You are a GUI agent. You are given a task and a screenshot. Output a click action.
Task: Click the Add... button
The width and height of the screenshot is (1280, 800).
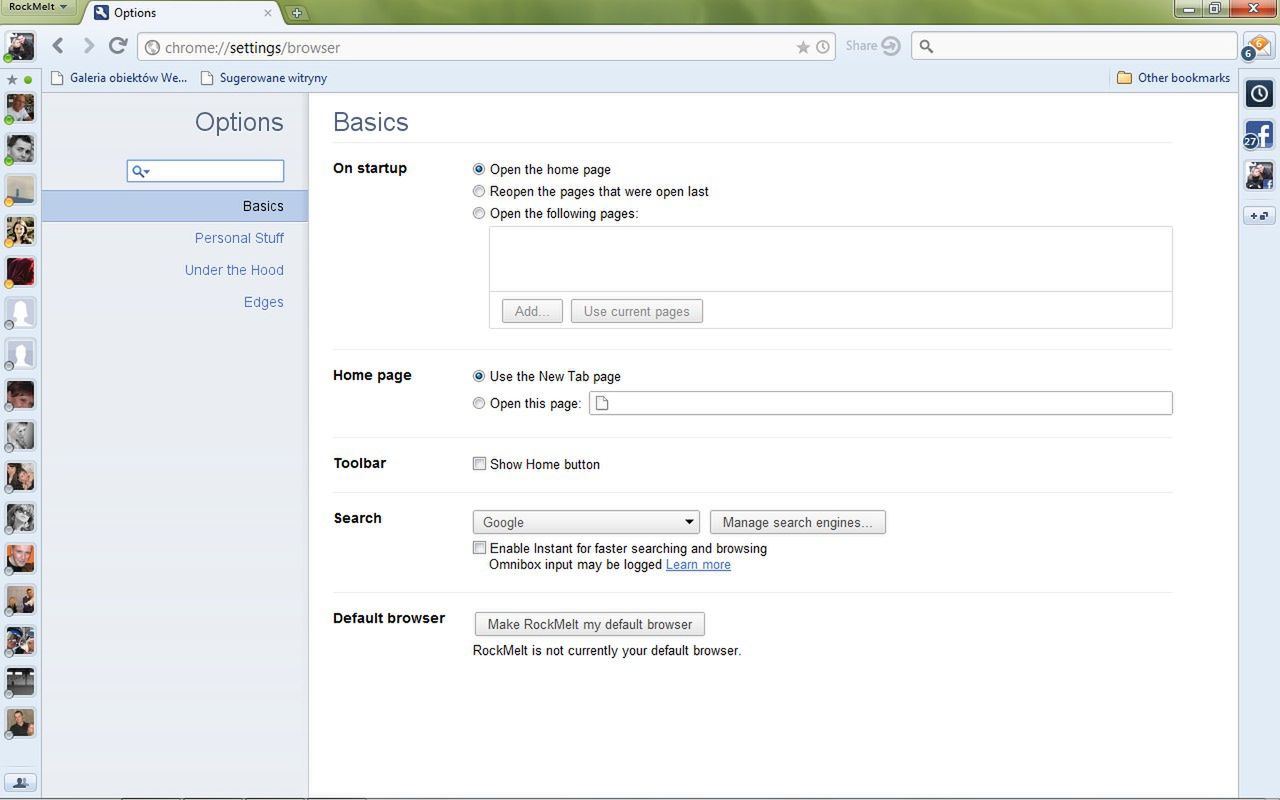(532, 311)
